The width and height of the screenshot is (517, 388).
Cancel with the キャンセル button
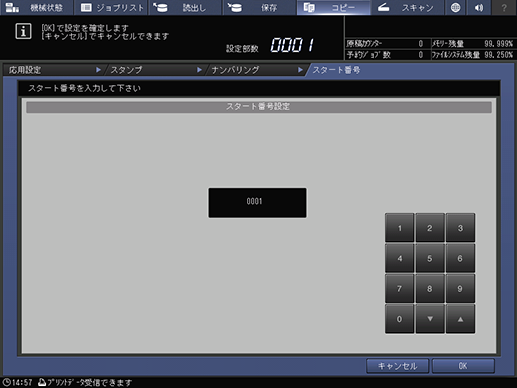pyautogui.click(x=397, y=366)
